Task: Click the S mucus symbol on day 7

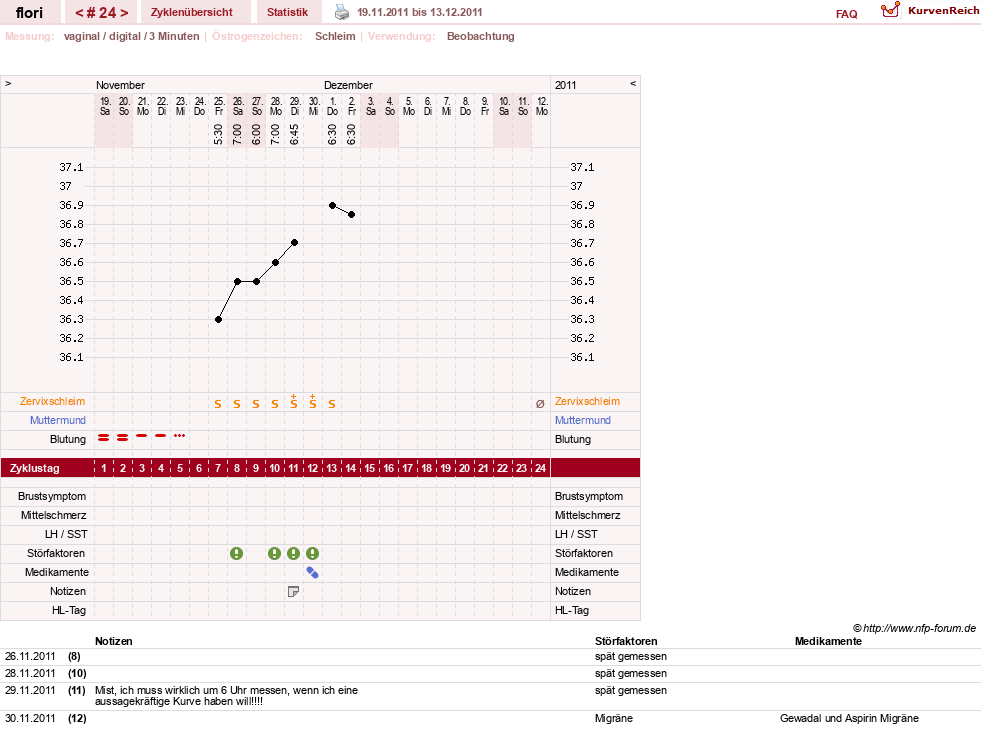Action: (218, 404)
